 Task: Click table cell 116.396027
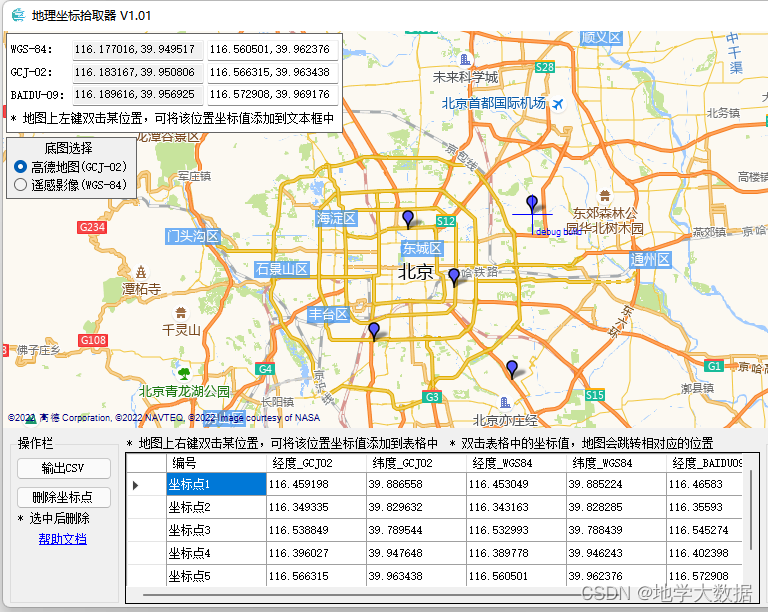pos(316,553)
